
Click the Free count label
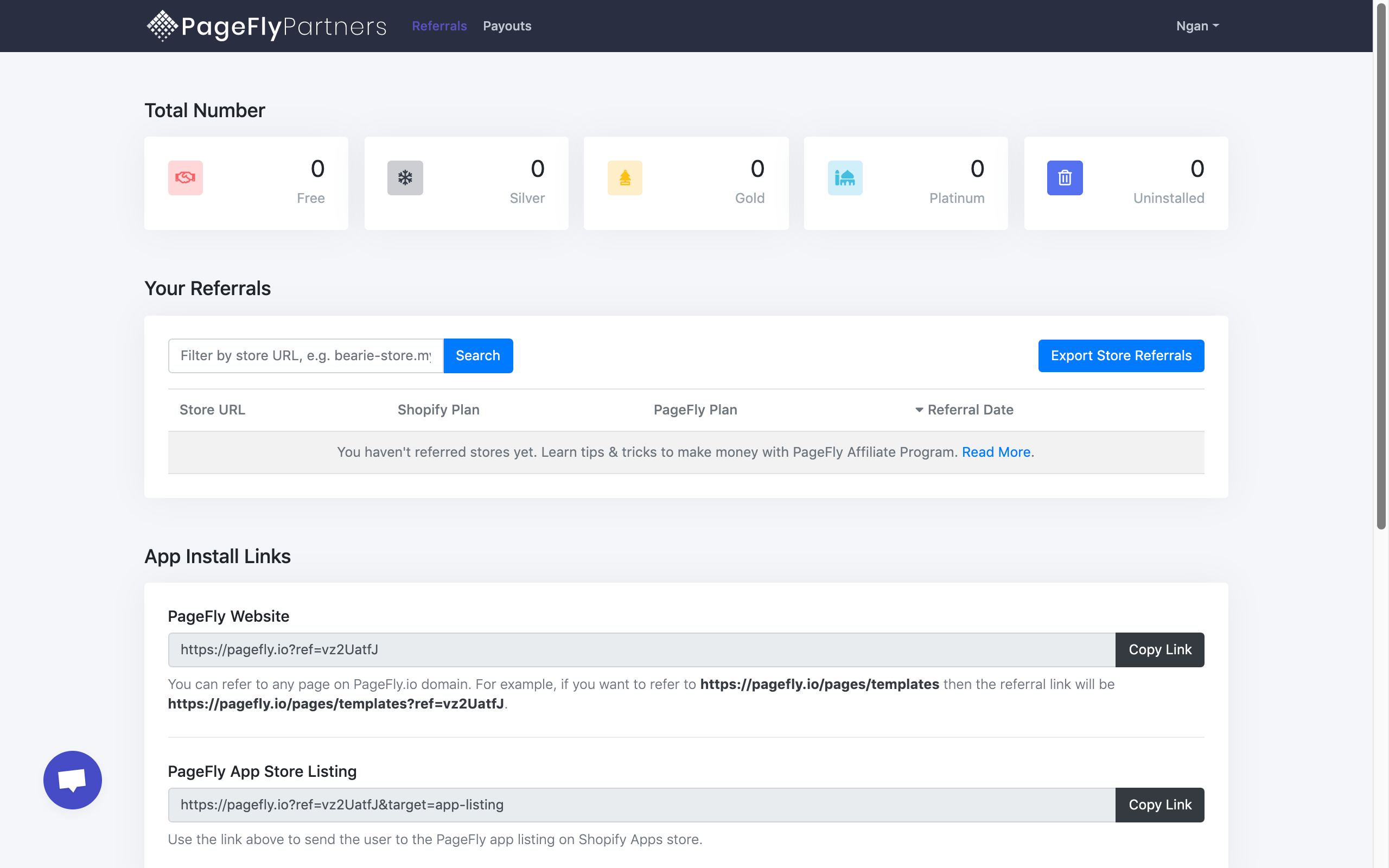coord(310,198)
